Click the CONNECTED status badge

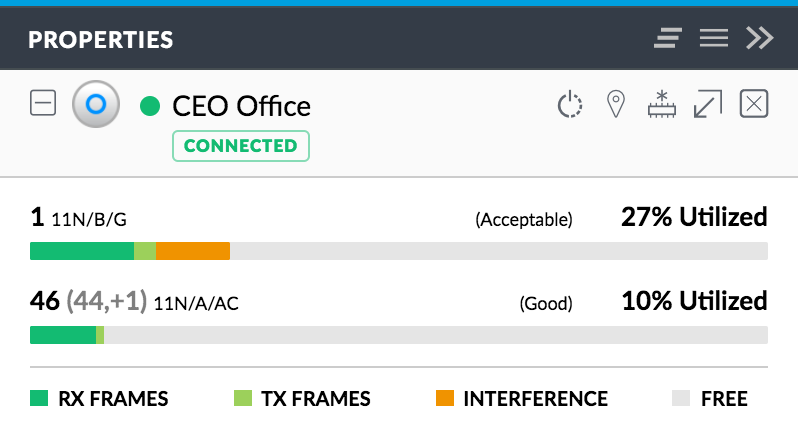[241, 146]
